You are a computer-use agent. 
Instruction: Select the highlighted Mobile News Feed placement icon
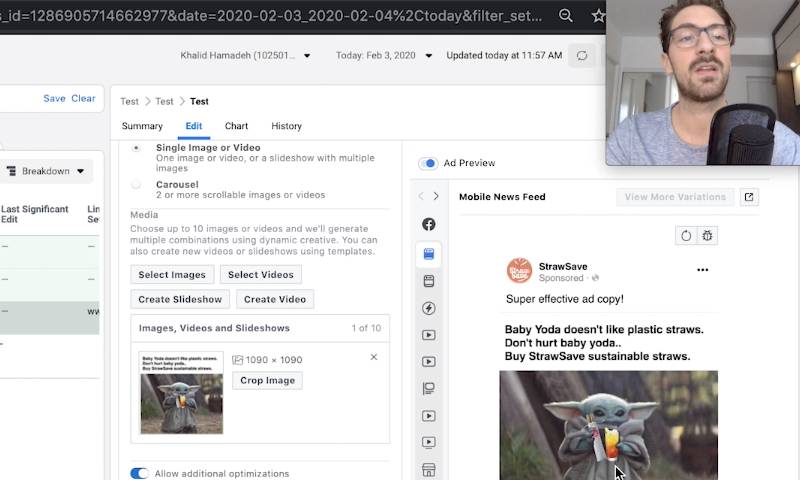point(429,254)
